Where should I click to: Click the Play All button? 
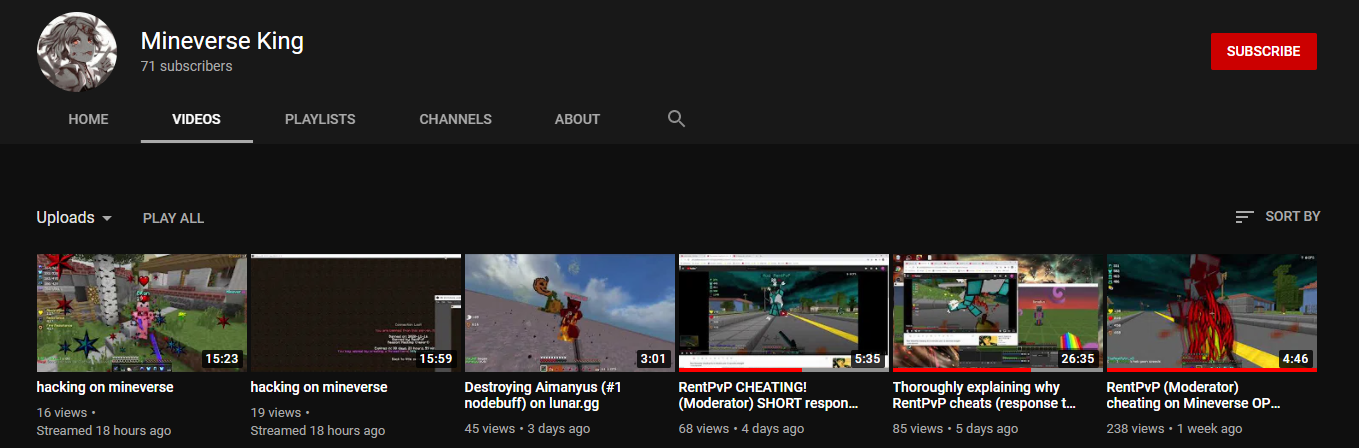tap(173, 218)
